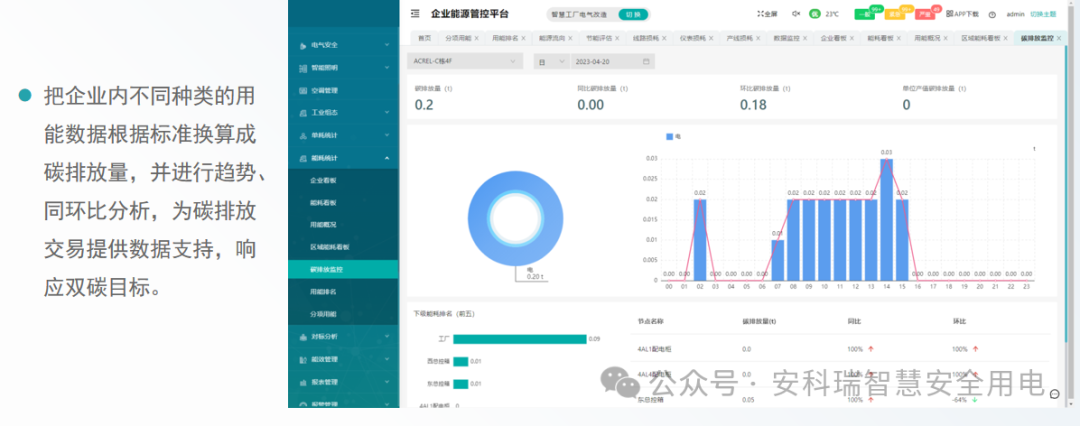
Task: Open the chat bubble icon at bottom right
Action: coord(1054,394)
